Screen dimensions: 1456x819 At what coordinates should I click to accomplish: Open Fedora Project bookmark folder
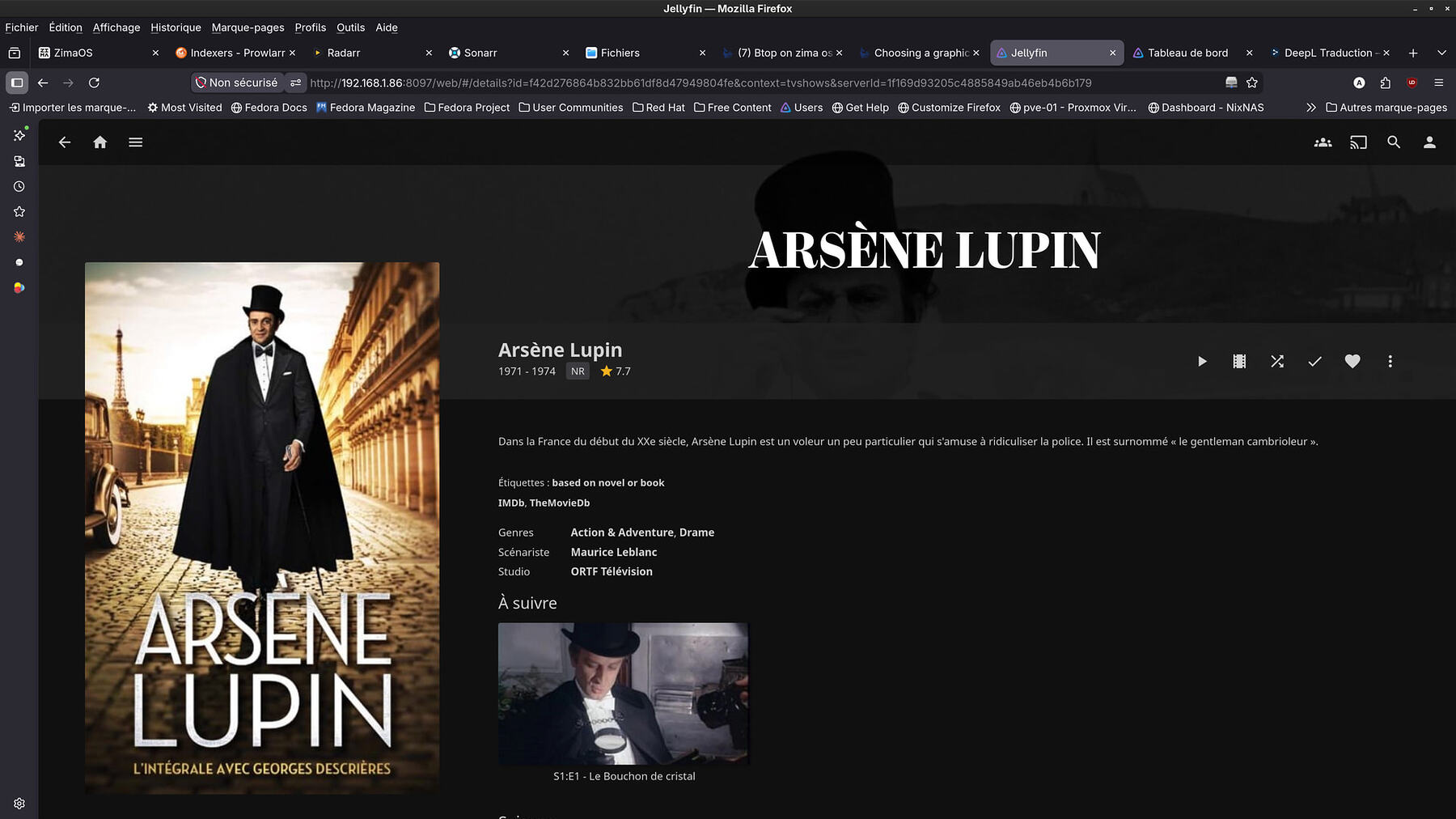click(x=467, y=108)
